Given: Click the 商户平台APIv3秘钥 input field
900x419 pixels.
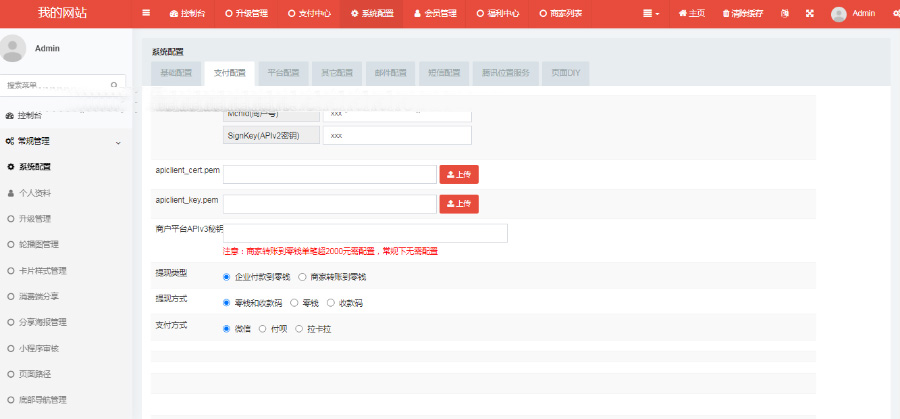Looking at the screenshot, I should tap(365, 234).
